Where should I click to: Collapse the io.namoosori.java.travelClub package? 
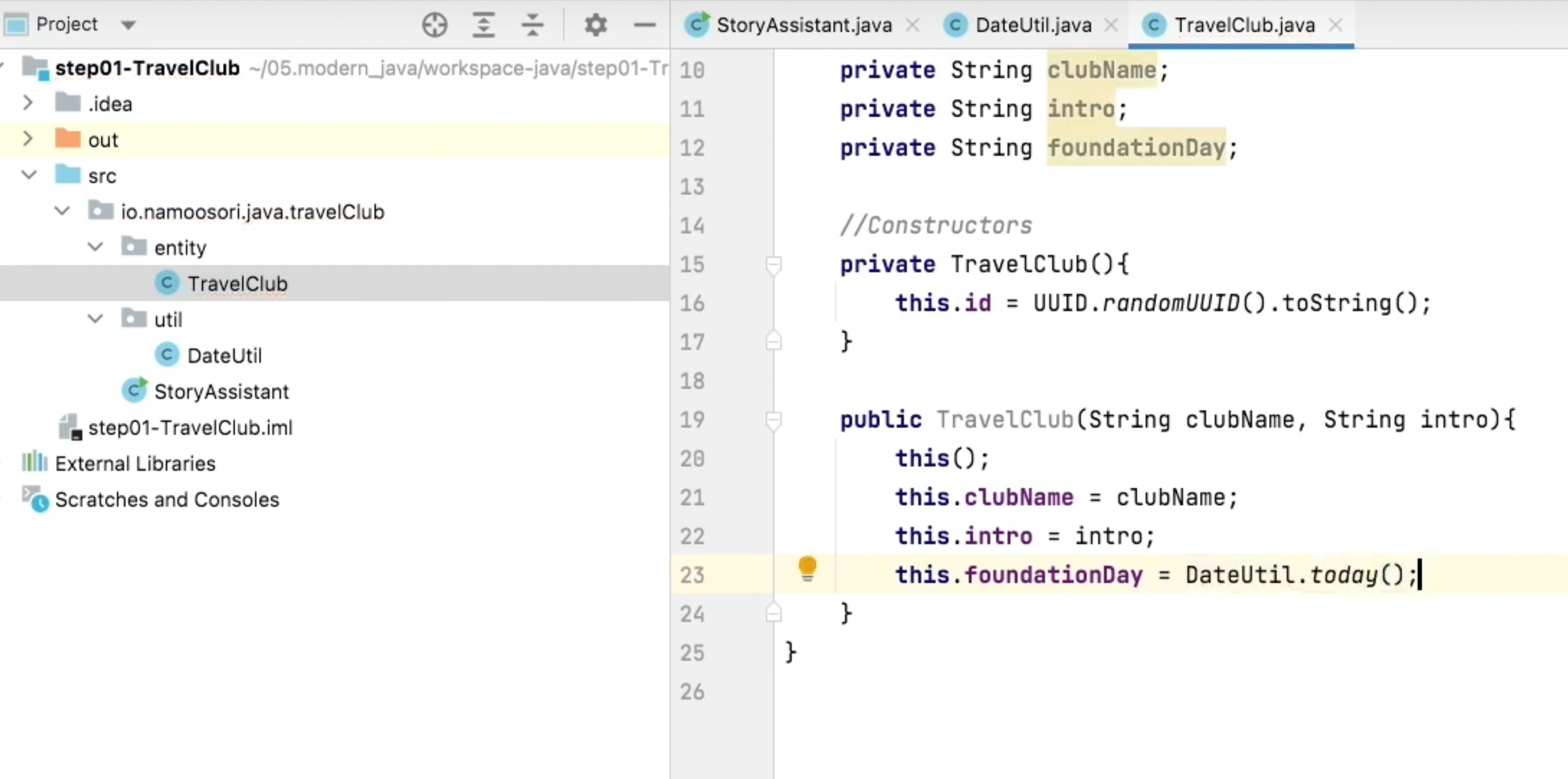[x=62, y=211]
